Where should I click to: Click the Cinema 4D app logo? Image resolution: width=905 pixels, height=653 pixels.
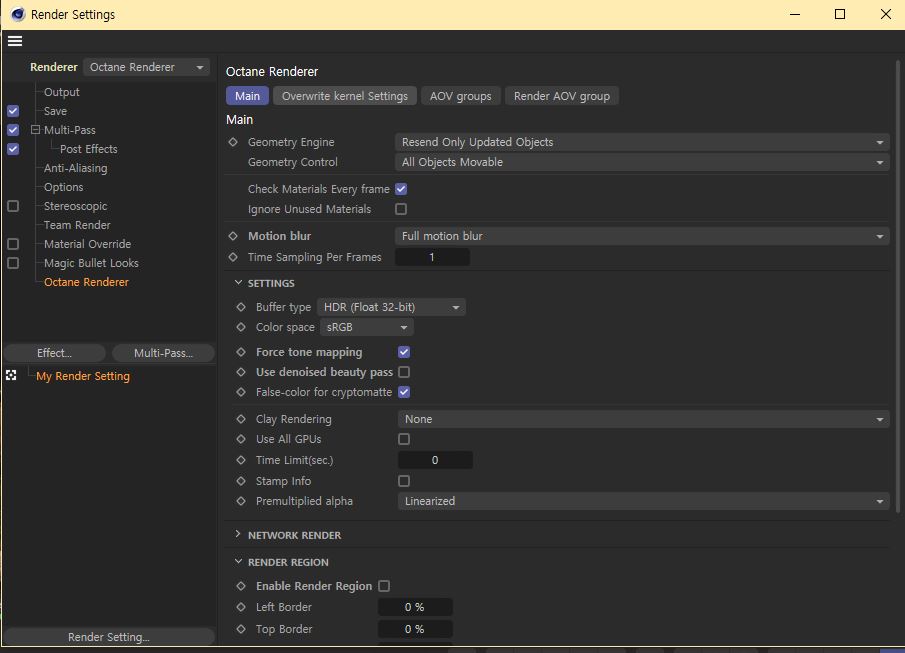pyautogui.click(x=18, y=14)
